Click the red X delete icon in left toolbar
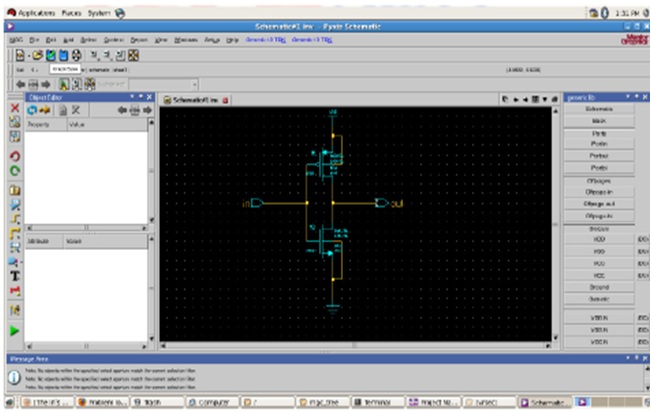Viewport: 651px width, 413px height. tap(15, 108)
